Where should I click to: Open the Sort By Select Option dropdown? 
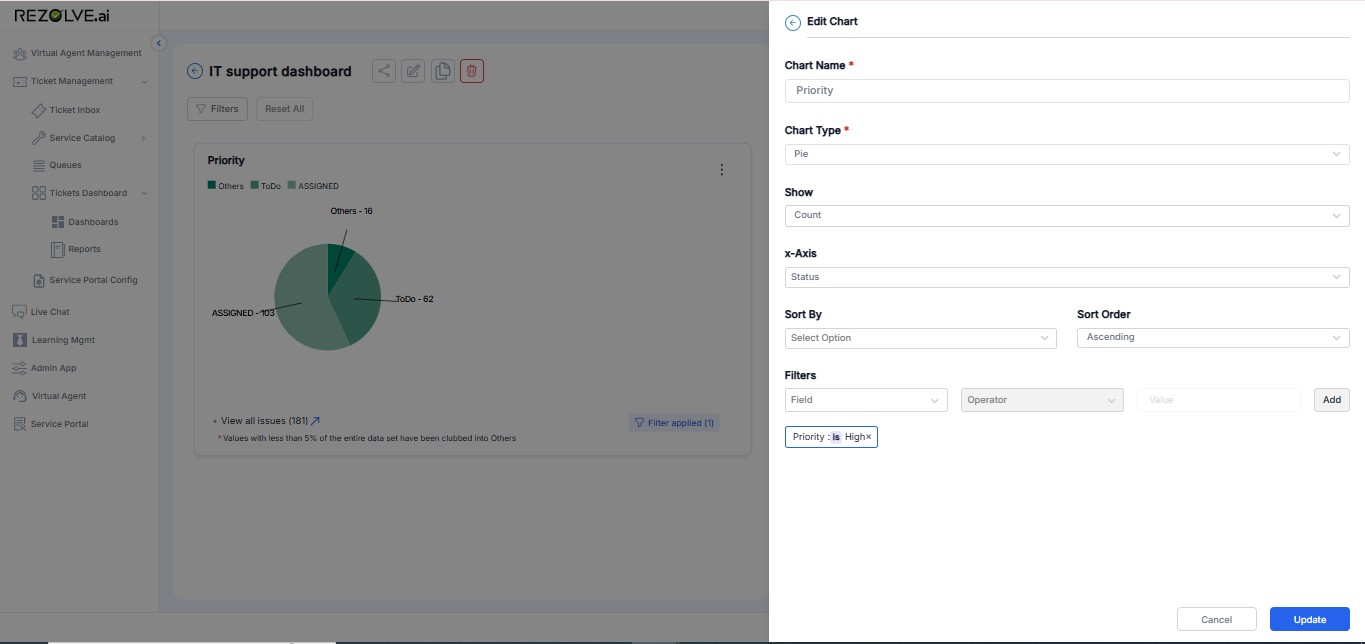920,338
